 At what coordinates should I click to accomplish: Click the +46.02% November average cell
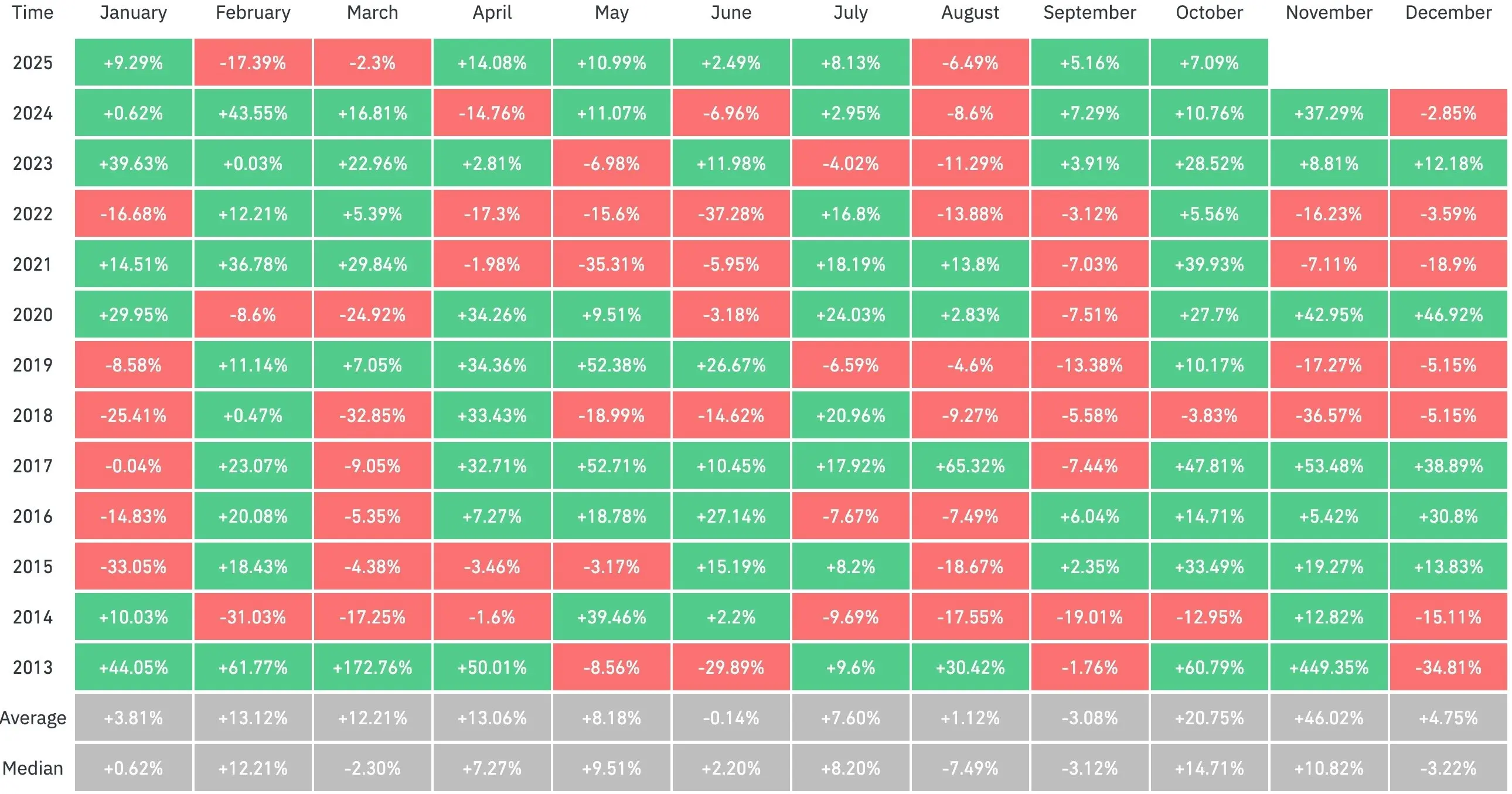coord(1329,718)
